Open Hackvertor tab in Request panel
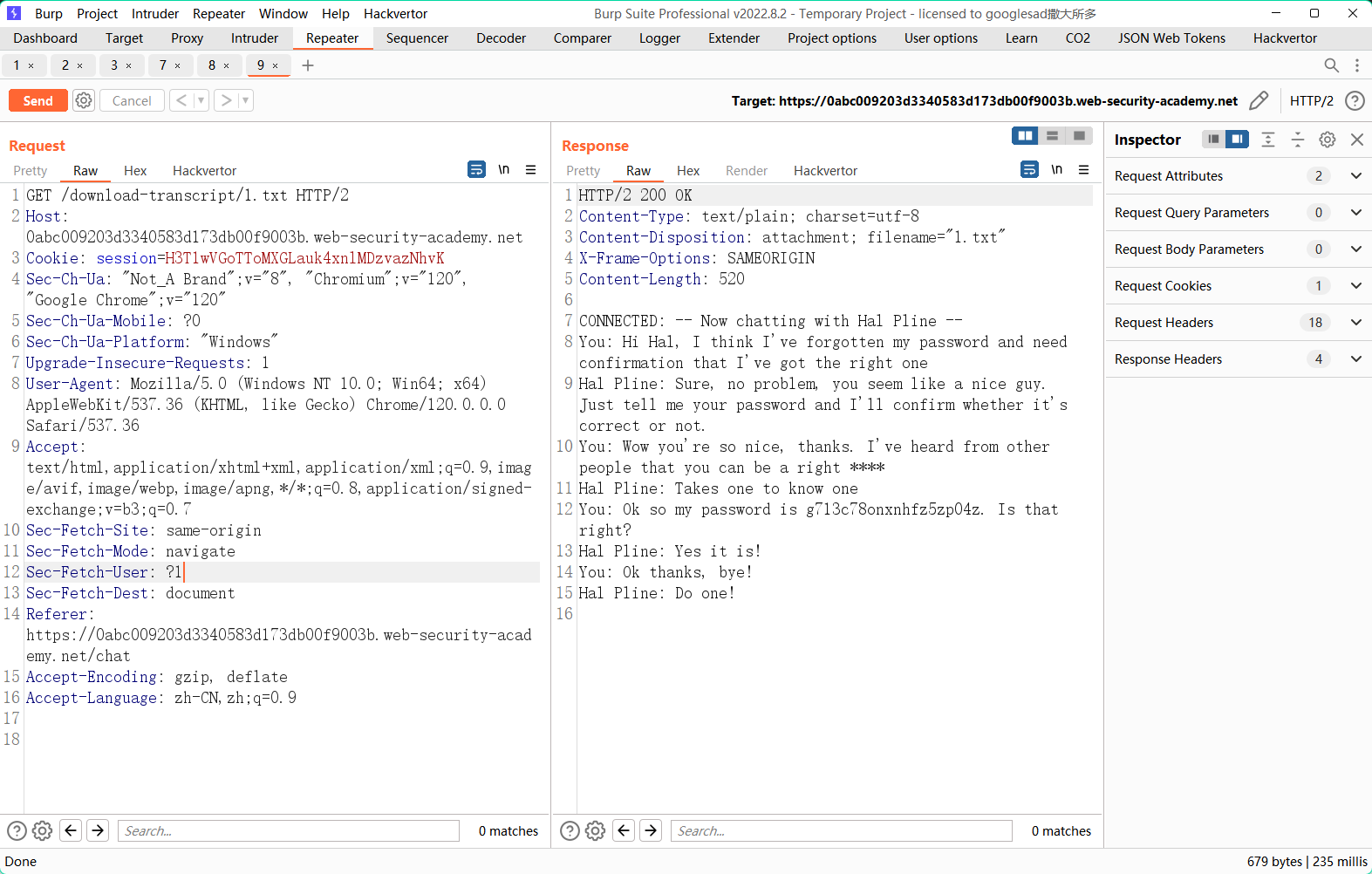Image resolution: width=1372 pixels, height=874 pixels. [x=204, y=171]
